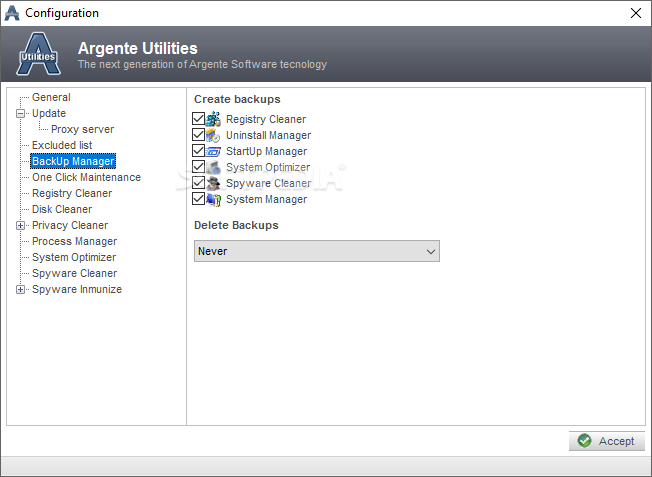Select Registry Cleaner in the settings tree

coord(72,193)
